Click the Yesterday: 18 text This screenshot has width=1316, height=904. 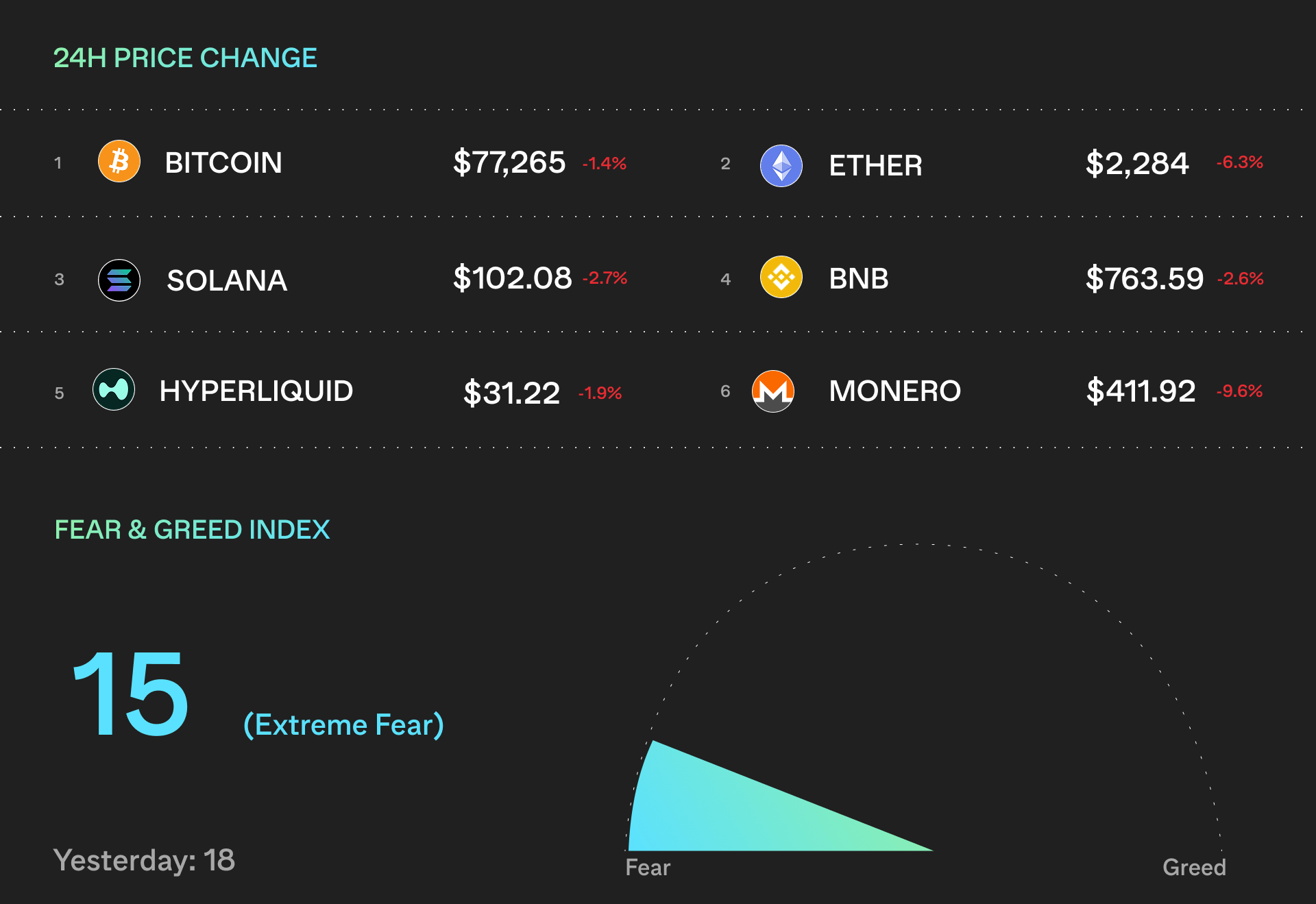[144, 860]
